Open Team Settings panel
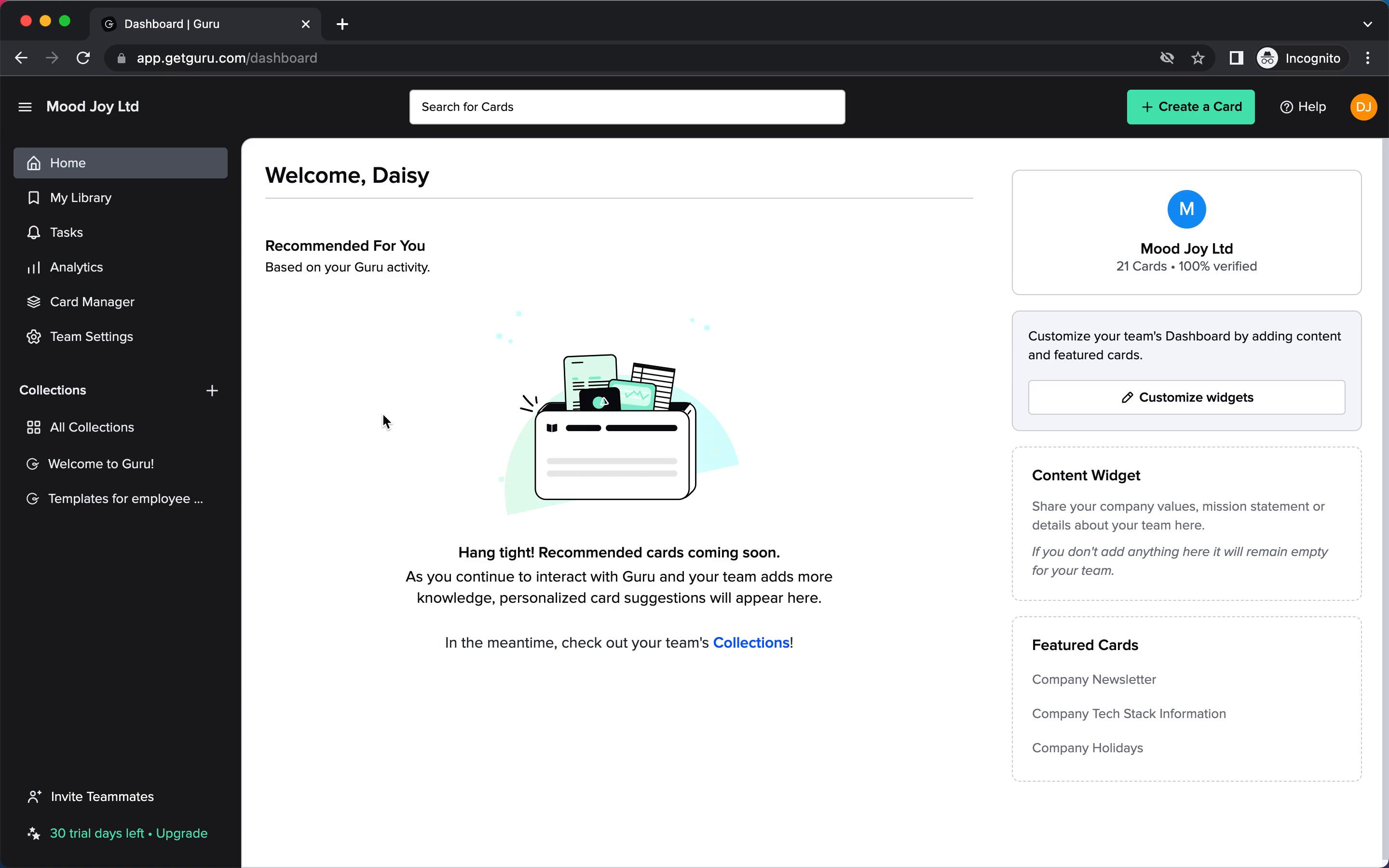 coord(91,336)
